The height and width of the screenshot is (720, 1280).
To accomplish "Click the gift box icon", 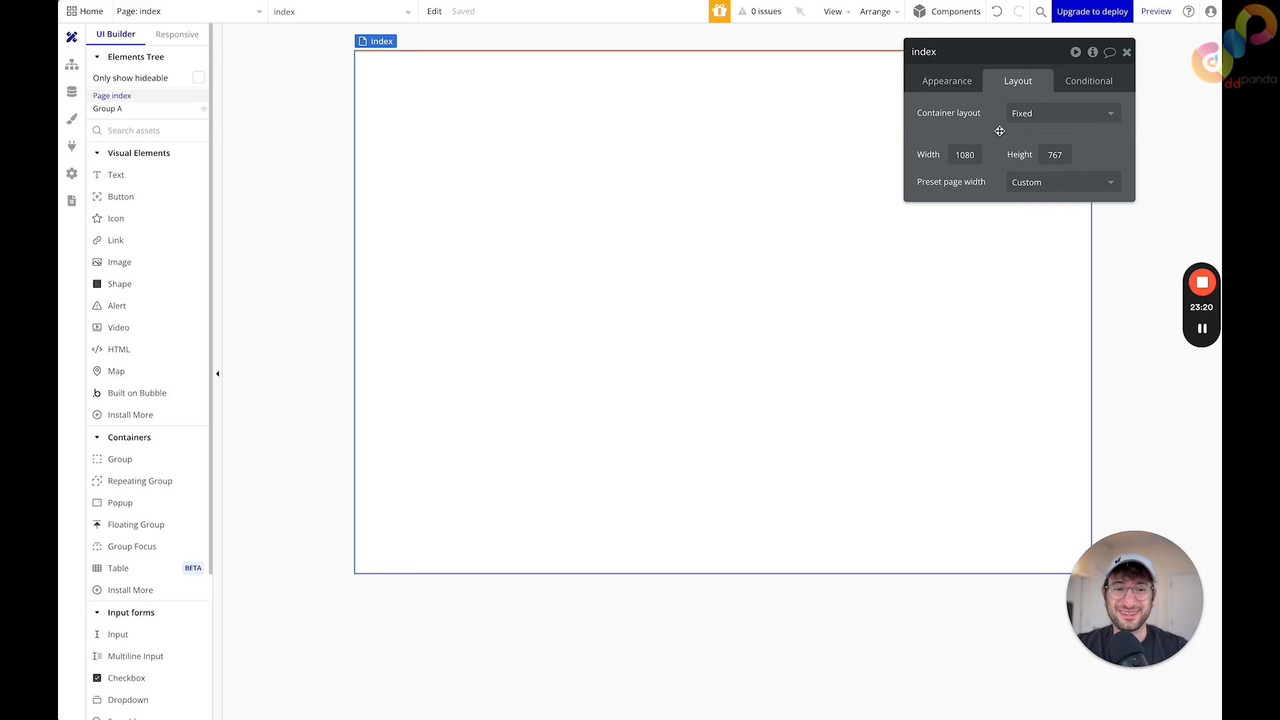I will (720, 11).
